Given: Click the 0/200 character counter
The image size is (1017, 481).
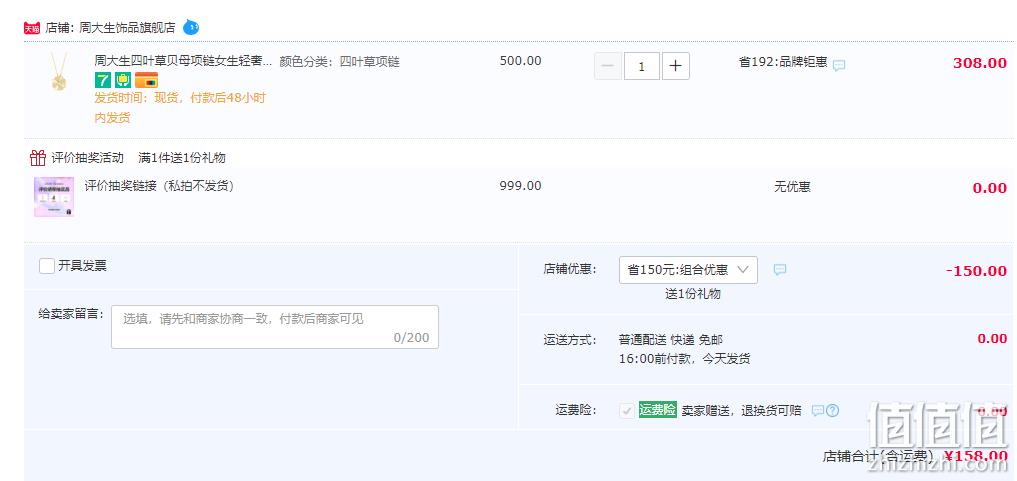Looking at the screenshot, I should [411, 337].
